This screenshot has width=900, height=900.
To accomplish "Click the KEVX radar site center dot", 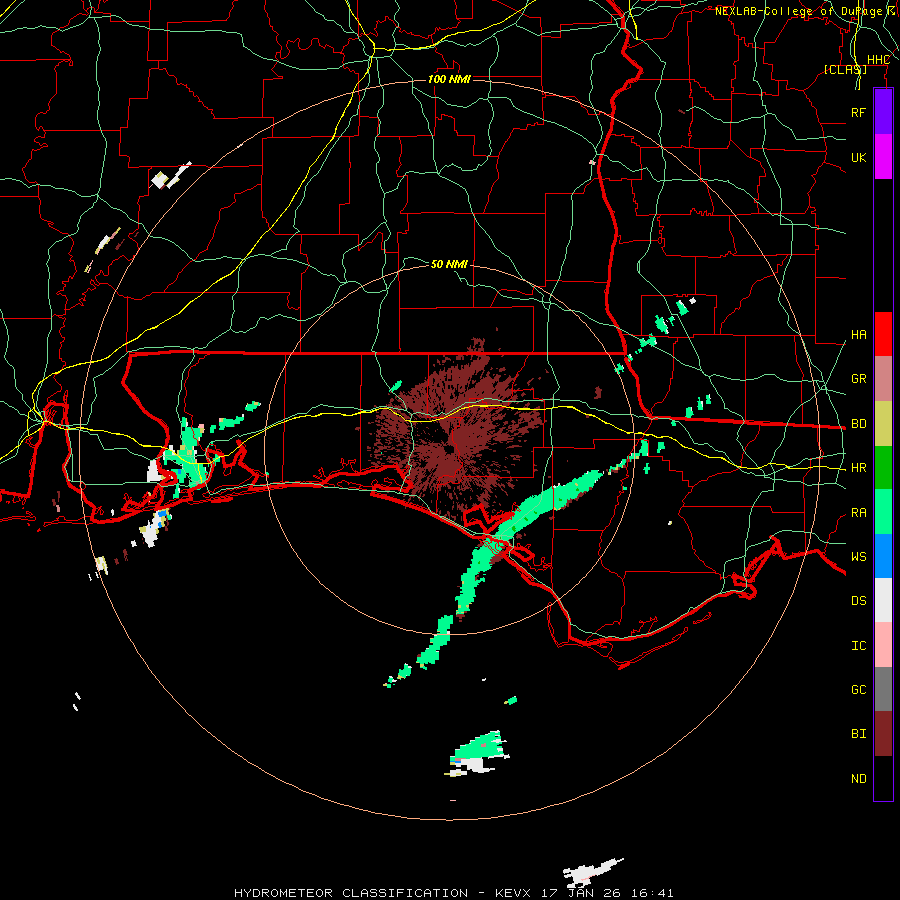I will 449,449.
